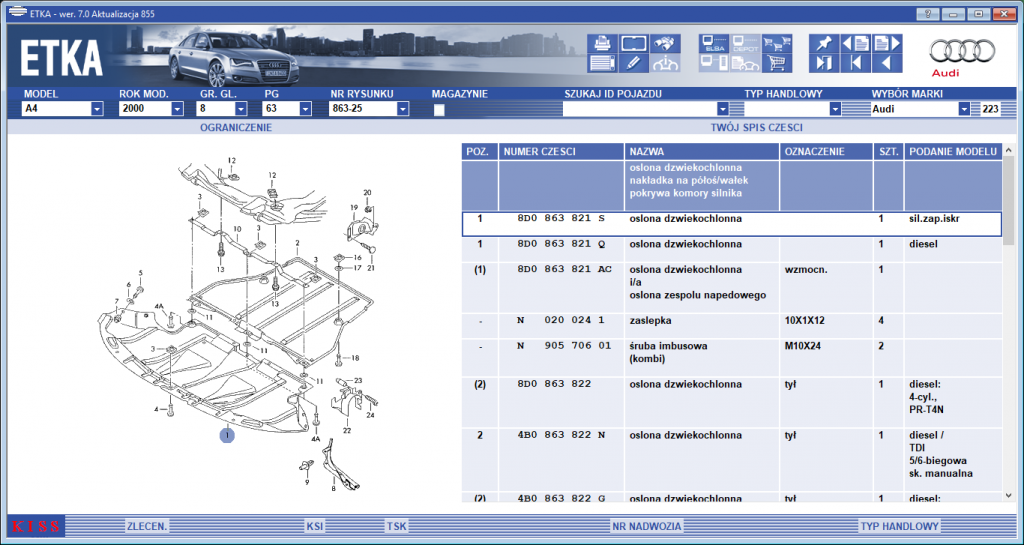This screenshot has width=1024, height=545.
Task: Click the pushpin icon
Action: [824, 43]
